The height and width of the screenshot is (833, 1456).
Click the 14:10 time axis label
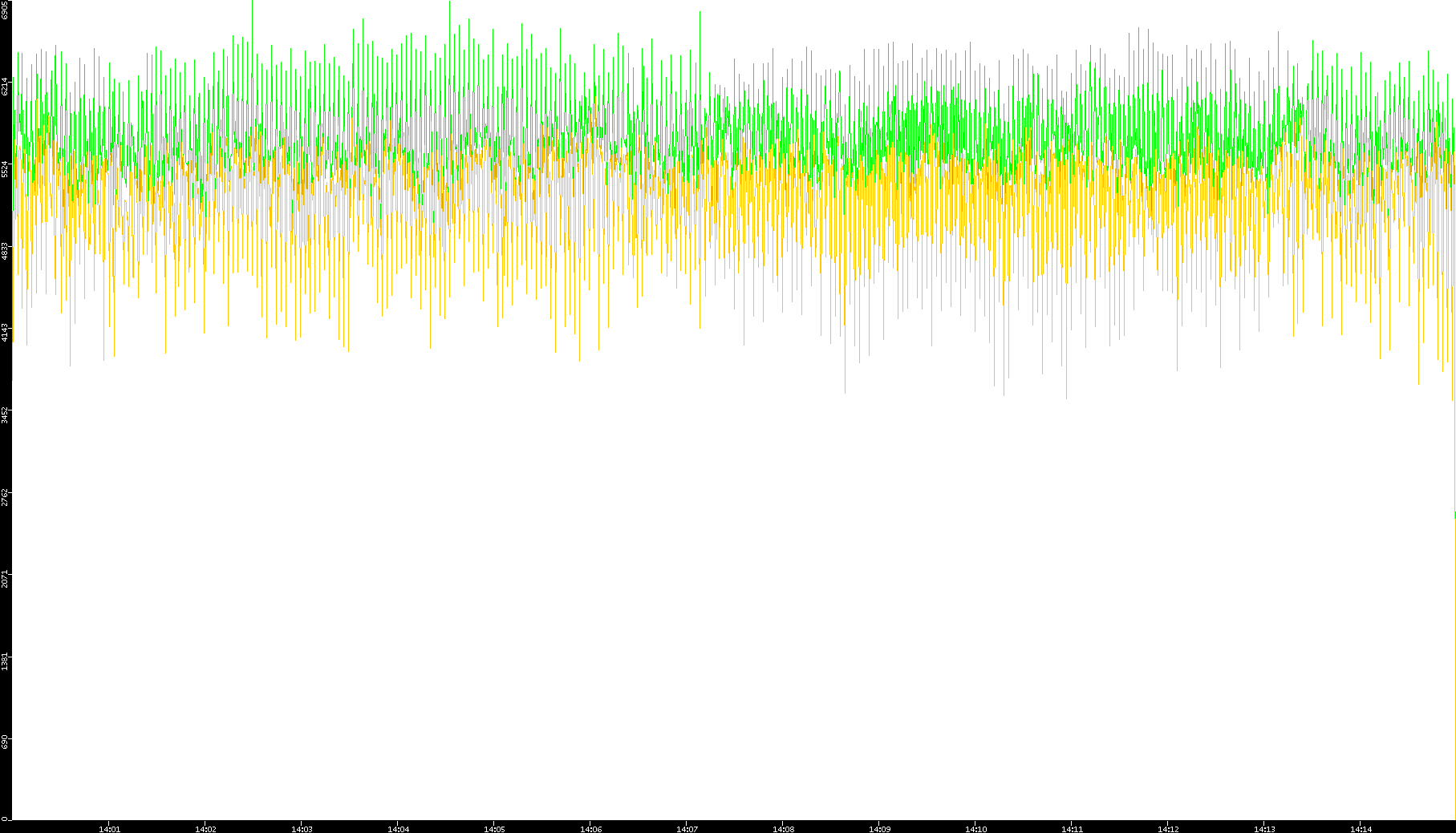point(975,829)
